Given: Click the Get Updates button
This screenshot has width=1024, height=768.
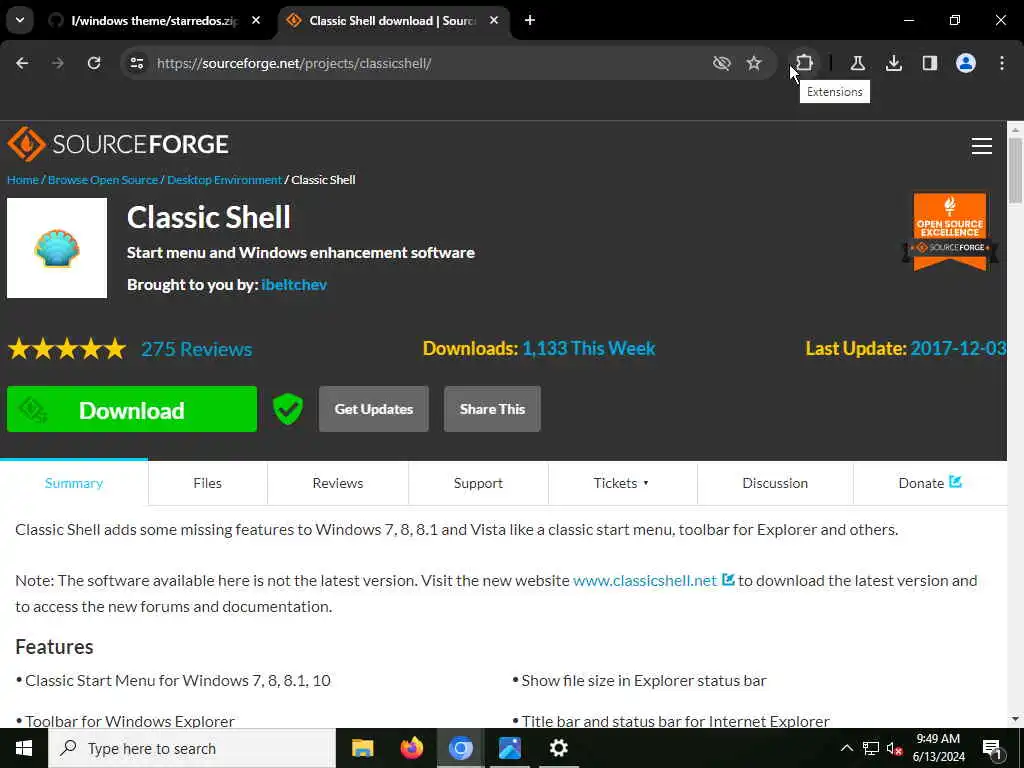Looking at the screenshot, I should tap(374, 409).
